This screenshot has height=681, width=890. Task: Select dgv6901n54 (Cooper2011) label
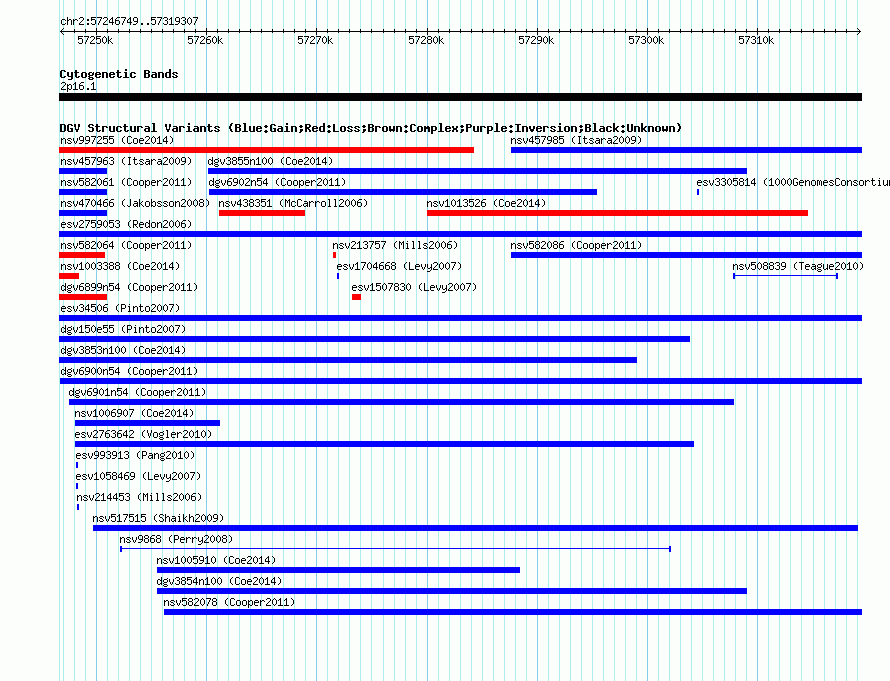point(137,392)
